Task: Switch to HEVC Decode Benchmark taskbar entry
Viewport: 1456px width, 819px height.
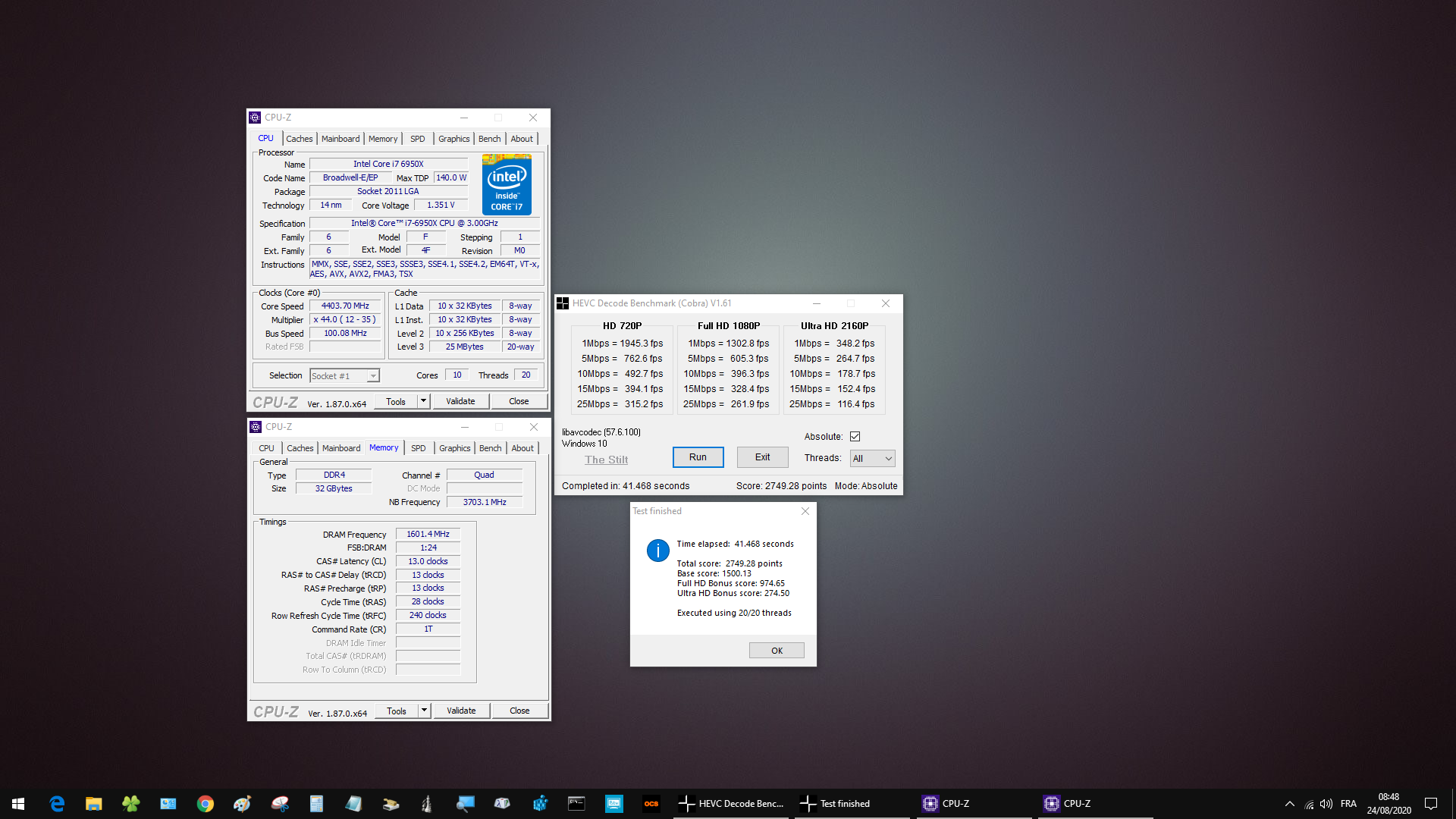Action: [x=731, y=804]
